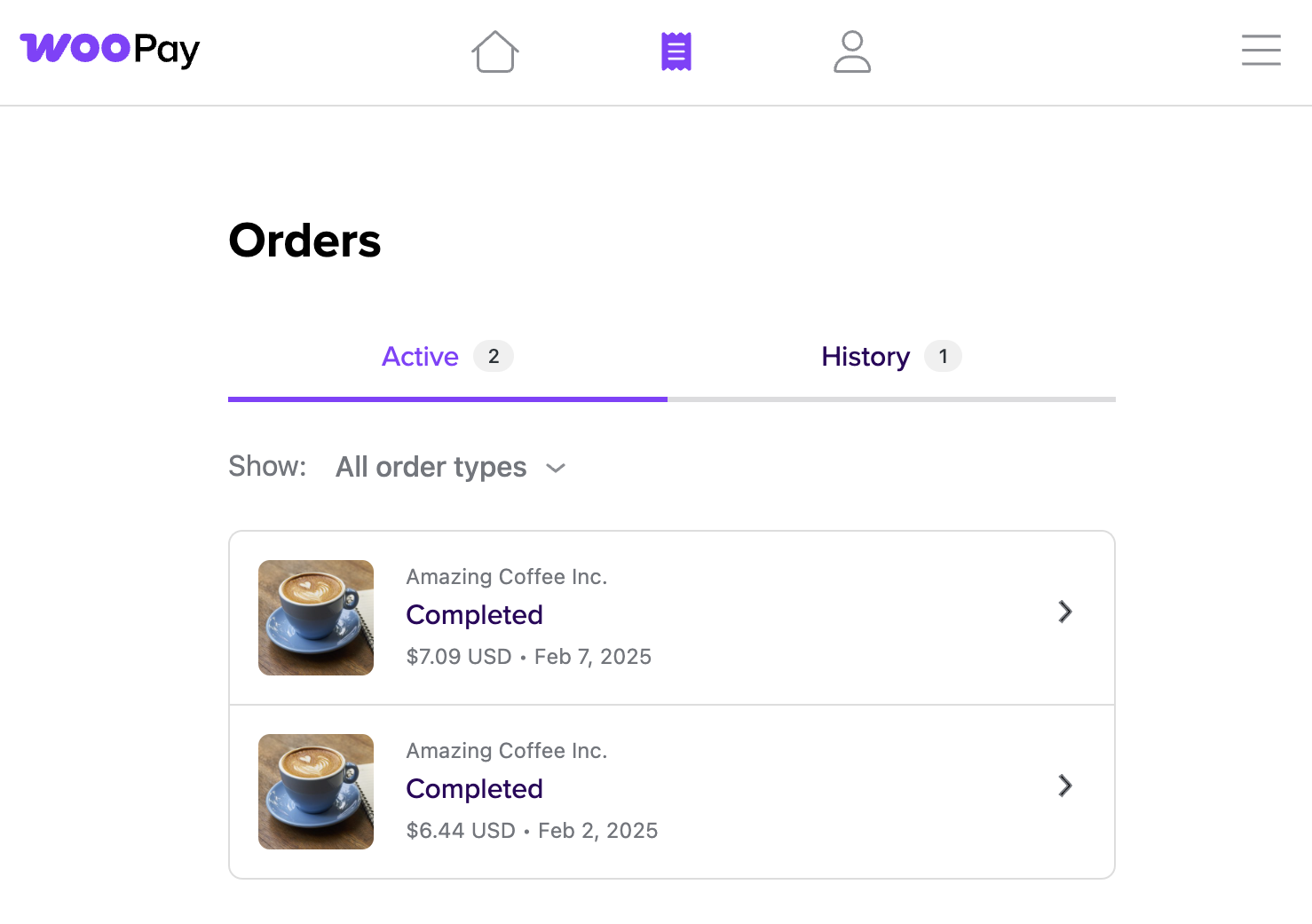Open details via chevron on Feb 2 order
1312x924 pixels.
pos(1064,786)
